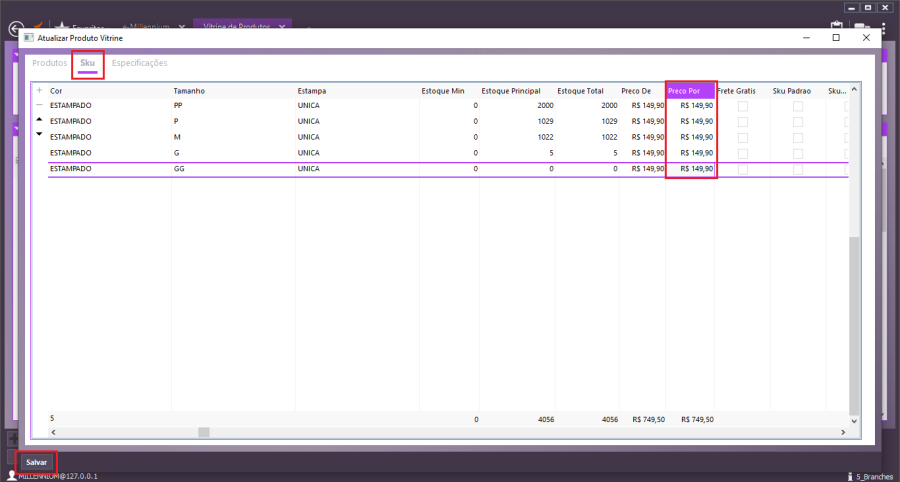Check Sku Padrao for size GG row

point(798,170)
